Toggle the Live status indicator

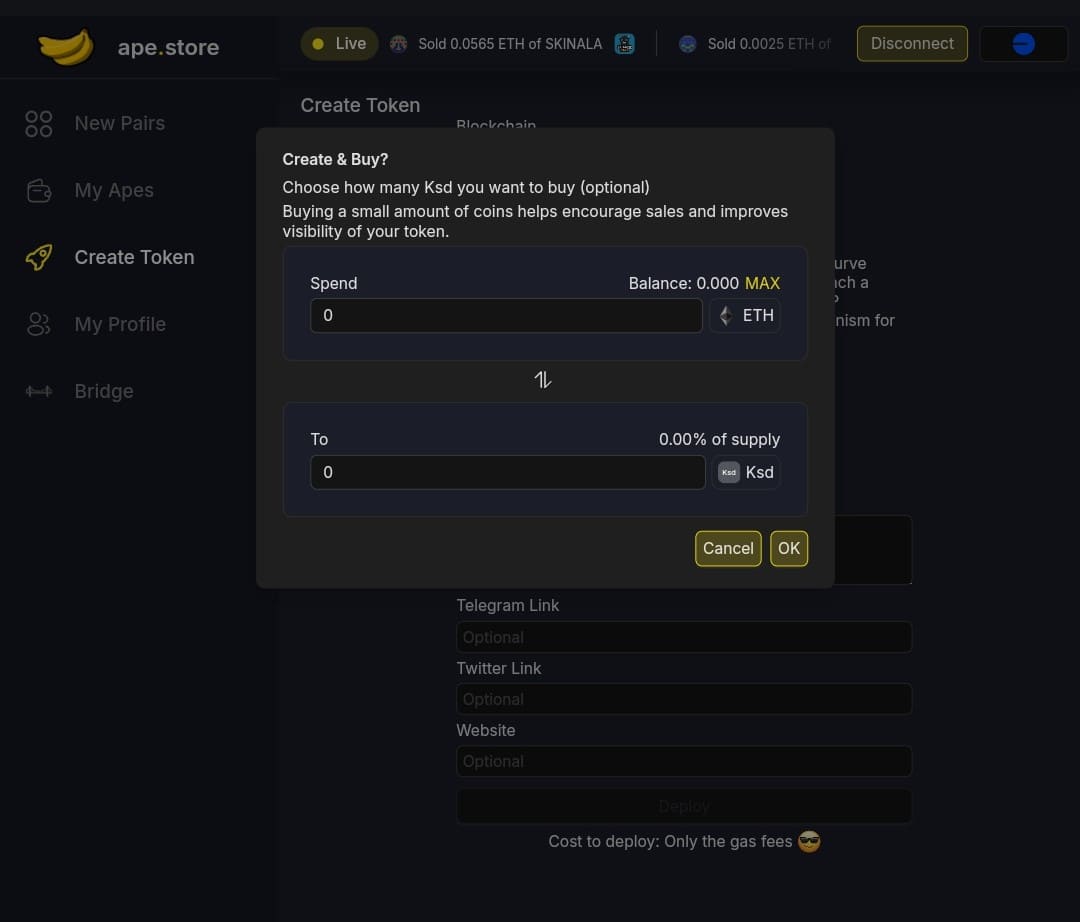point(339,43)
